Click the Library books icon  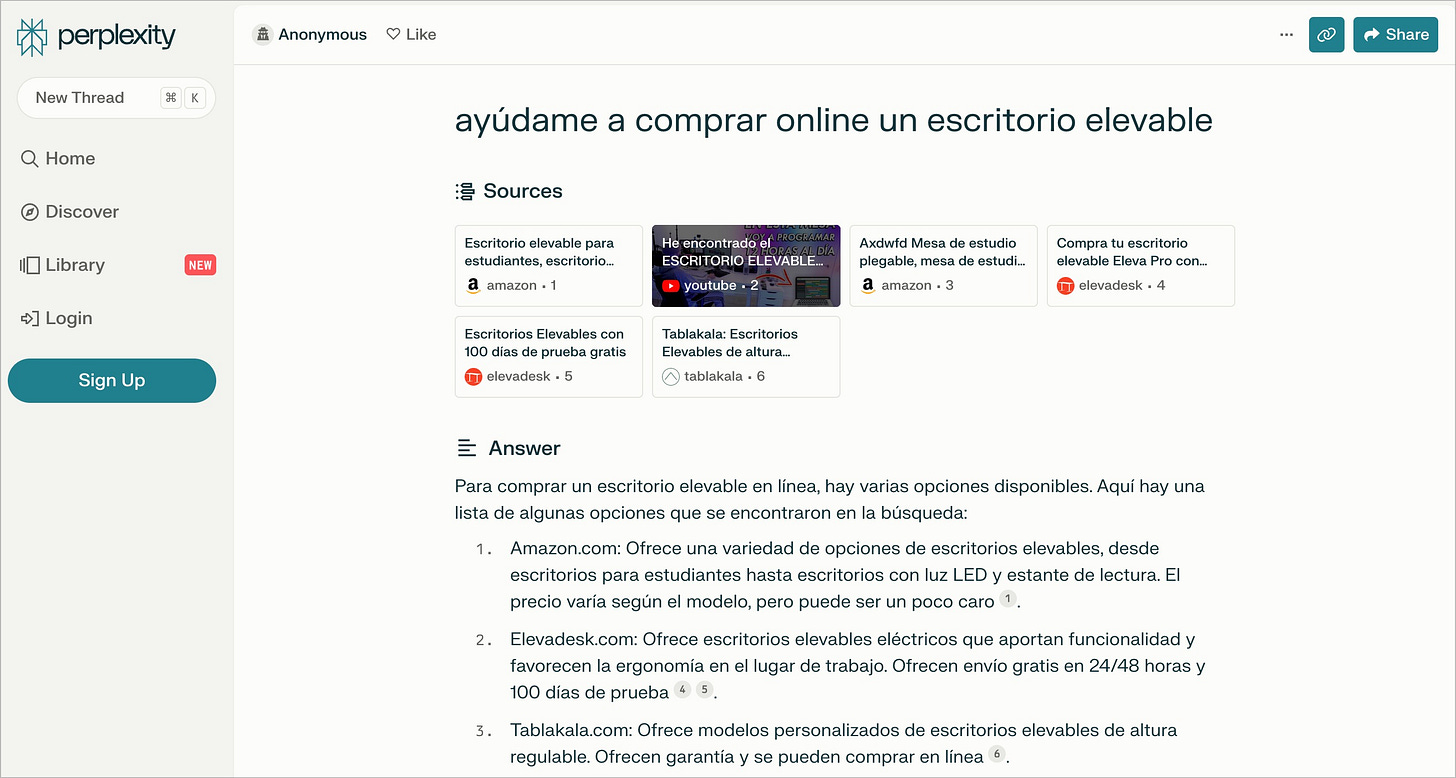29,265
